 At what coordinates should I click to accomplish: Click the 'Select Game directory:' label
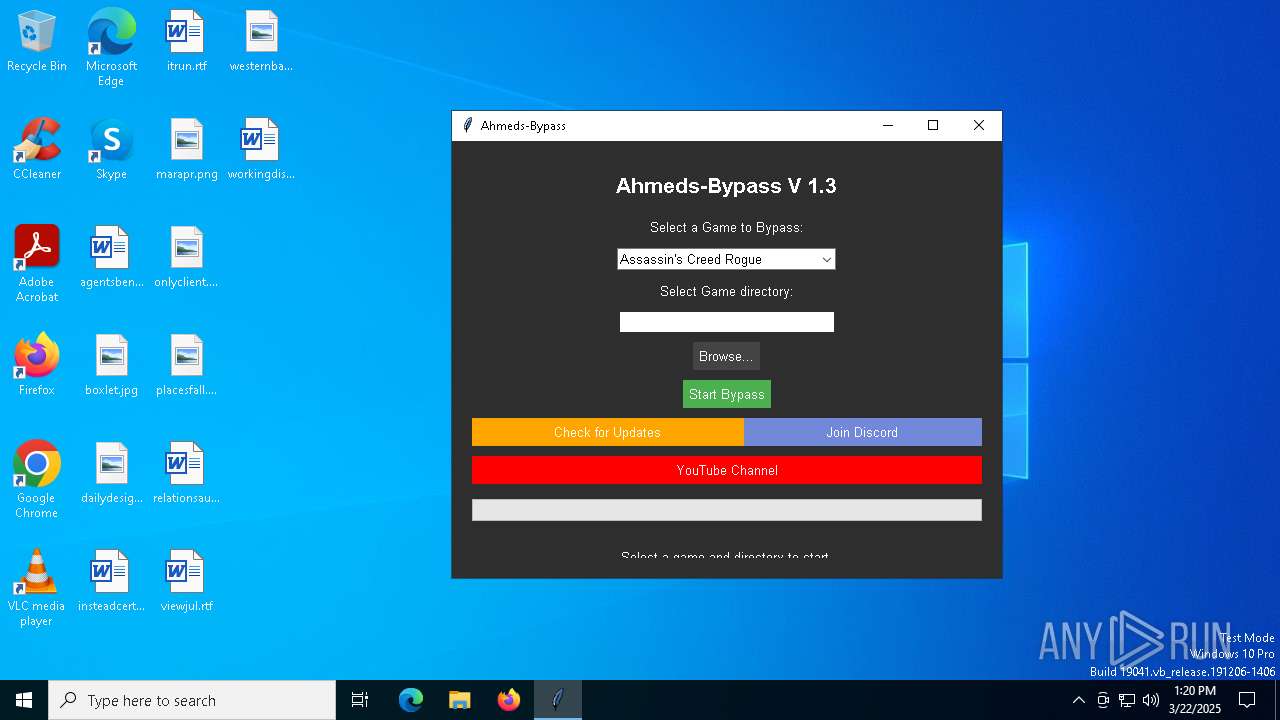726,291
